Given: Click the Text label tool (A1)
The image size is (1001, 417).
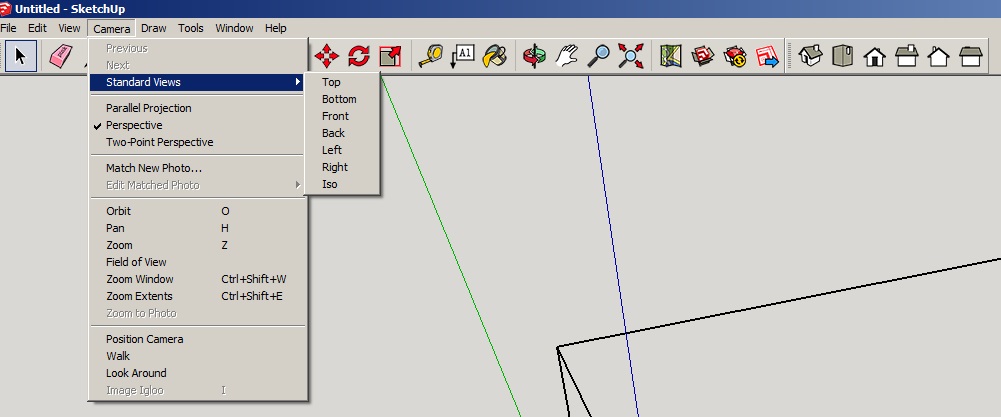Looking at the screenshot, I should [463, 56].
